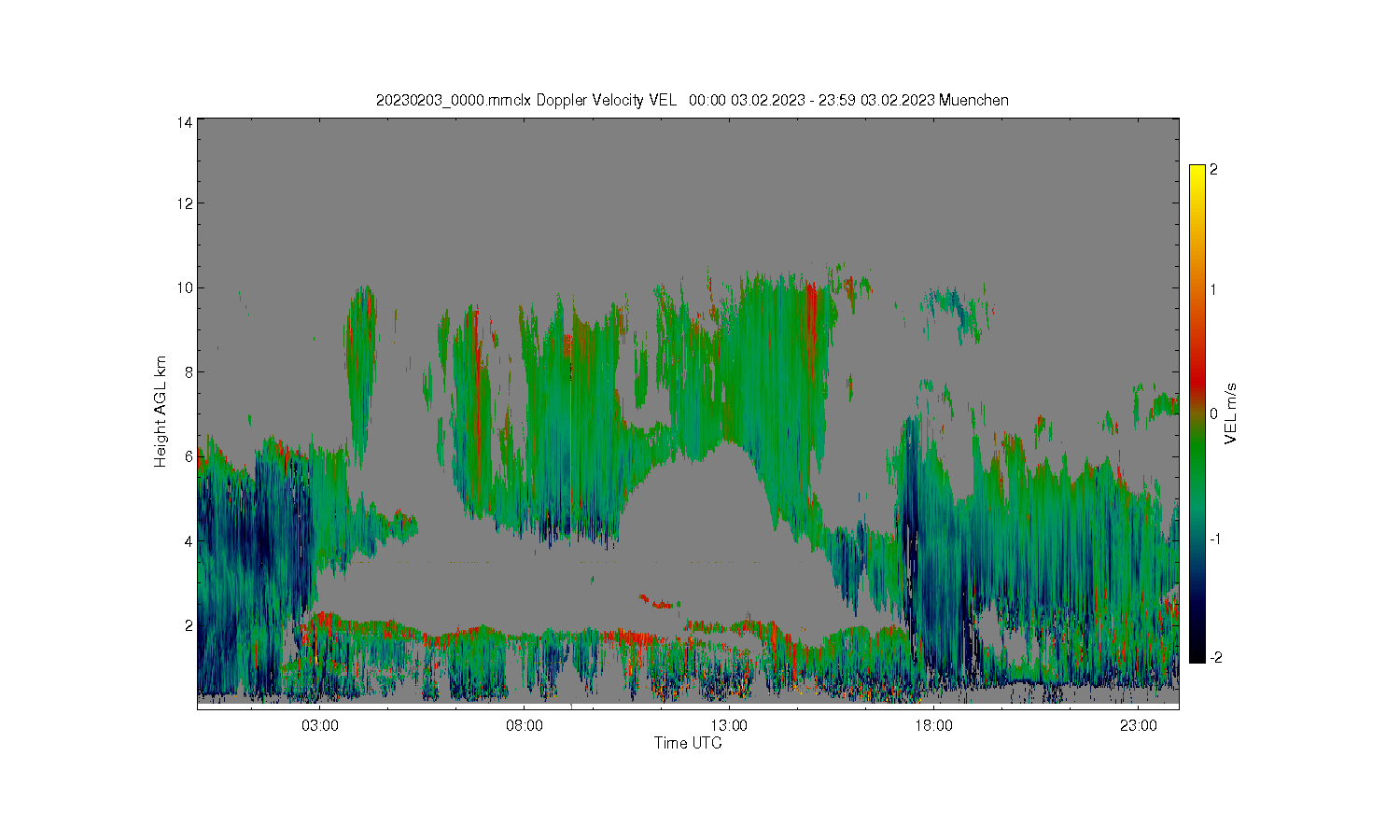1400x840 pixels.
Task: Click the height axis value 6
Action: tap(189, 456)
